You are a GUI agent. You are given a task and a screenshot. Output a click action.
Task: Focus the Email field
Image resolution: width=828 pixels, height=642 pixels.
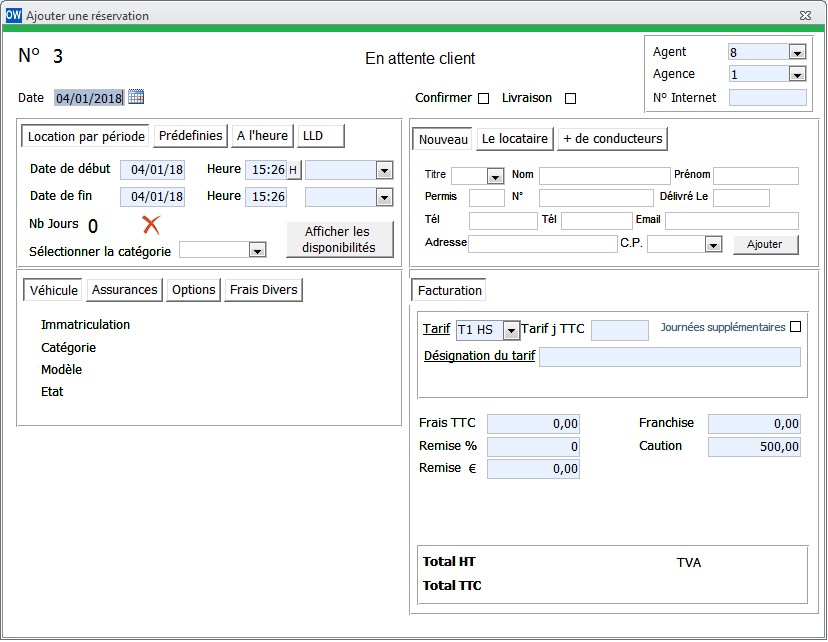point(732,221)
